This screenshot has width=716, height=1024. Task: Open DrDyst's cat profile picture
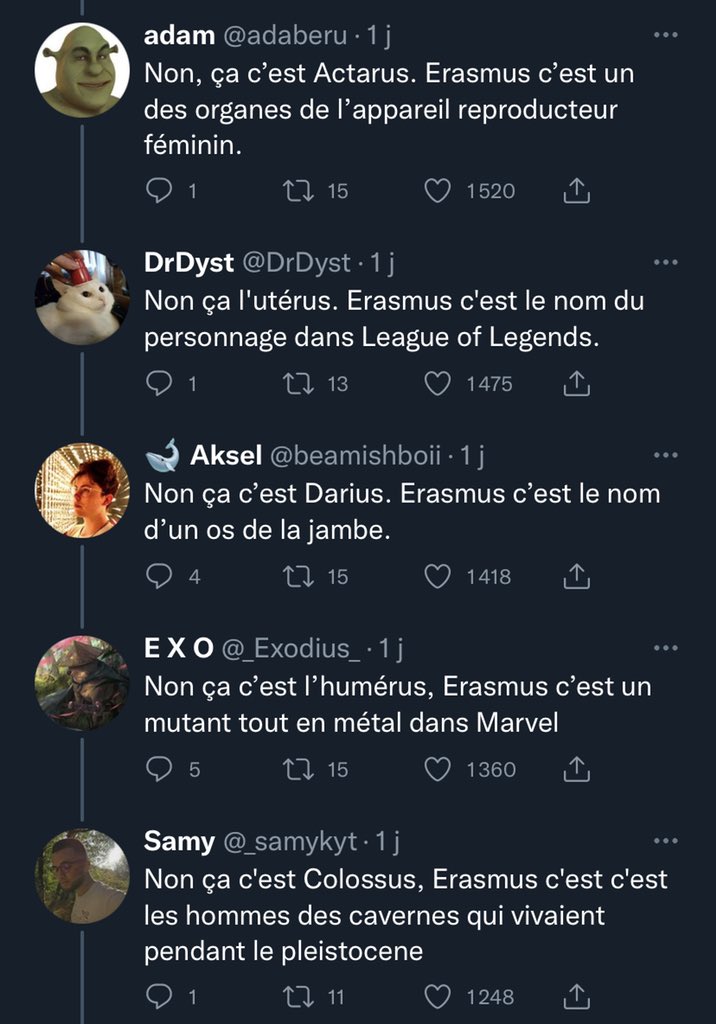[x=82, y=297]
